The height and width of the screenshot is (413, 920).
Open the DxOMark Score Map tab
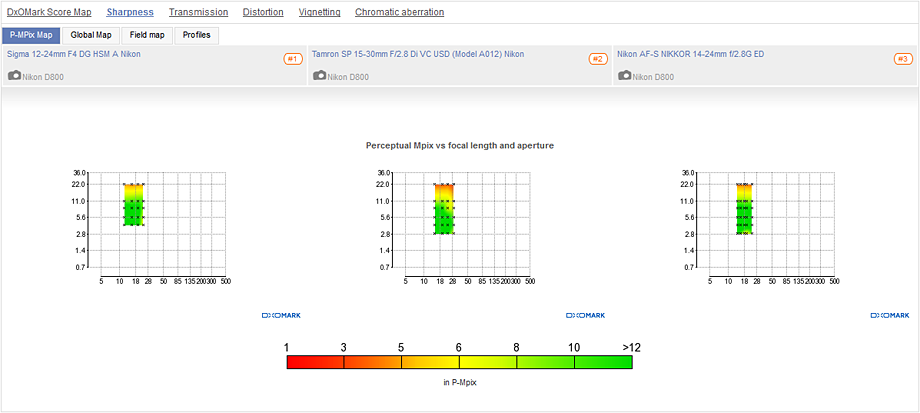tap(49, 12)
